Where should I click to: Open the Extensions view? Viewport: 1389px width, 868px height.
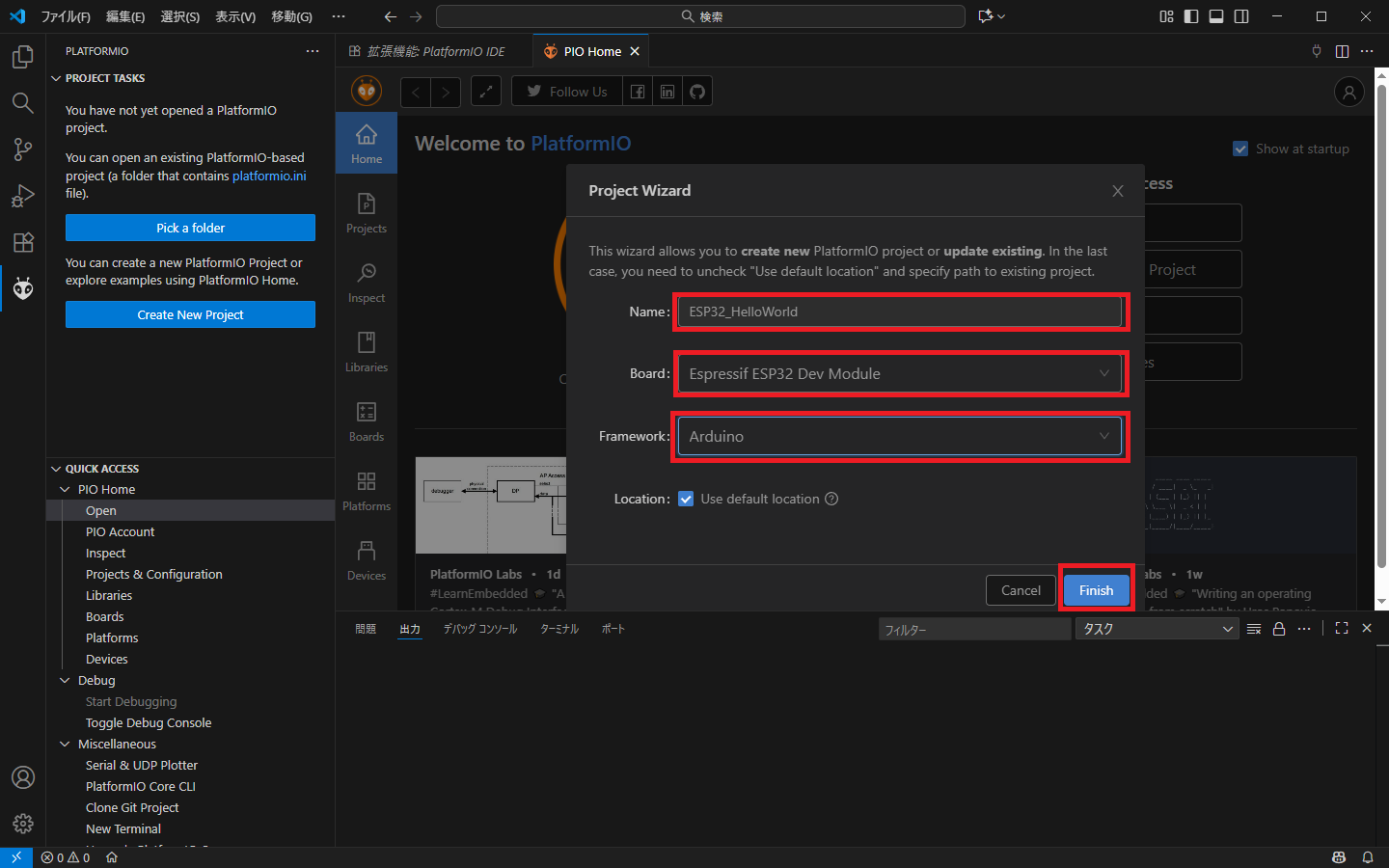[x=23, y=242]
